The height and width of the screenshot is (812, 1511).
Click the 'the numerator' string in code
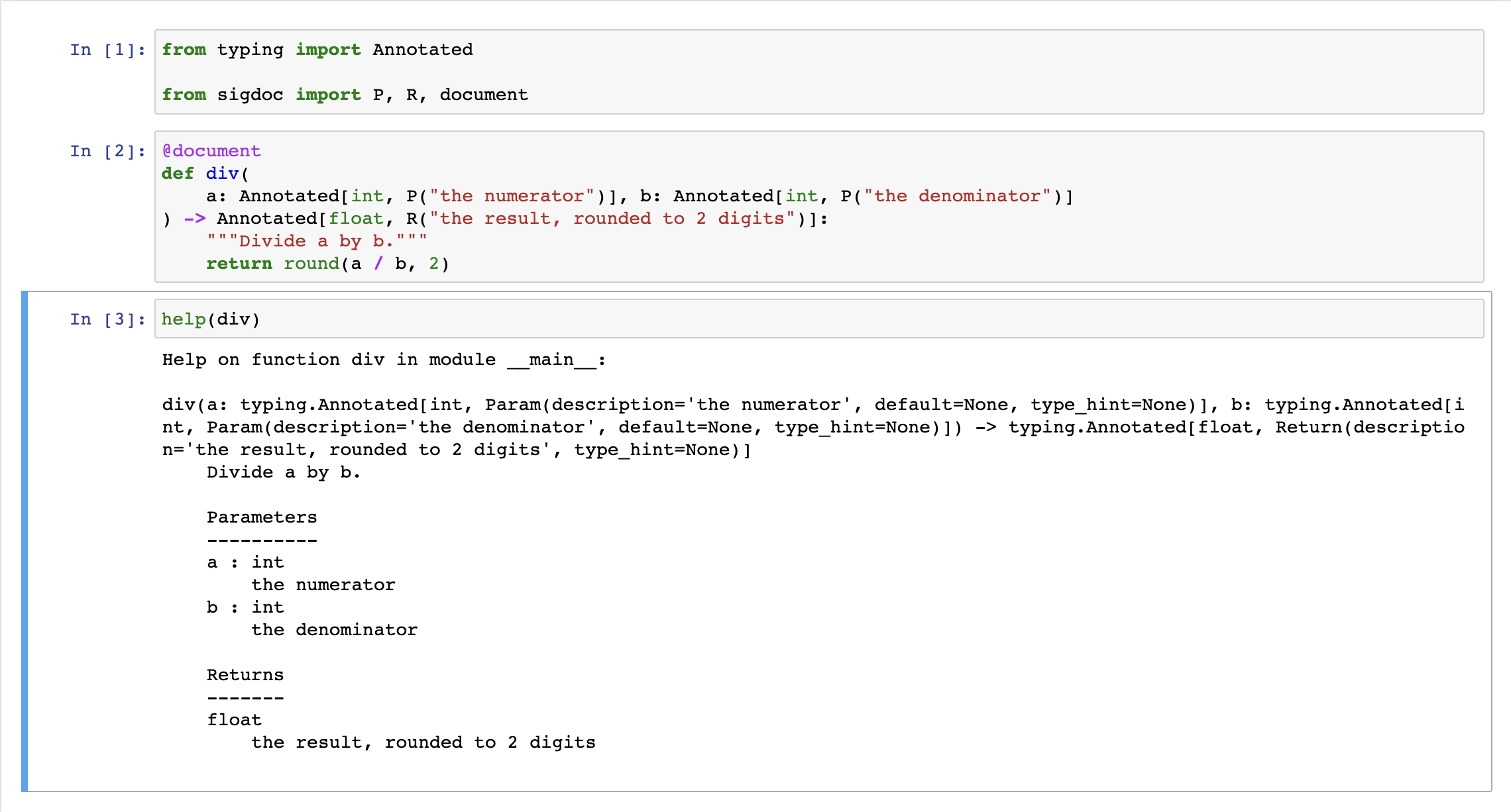pos(512,196)
